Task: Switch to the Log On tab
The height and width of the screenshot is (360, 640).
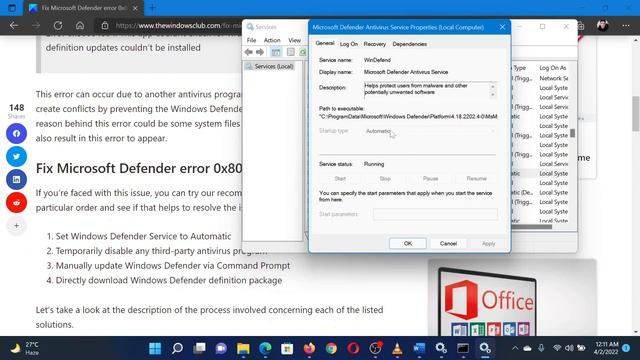Action: (349, 44)
